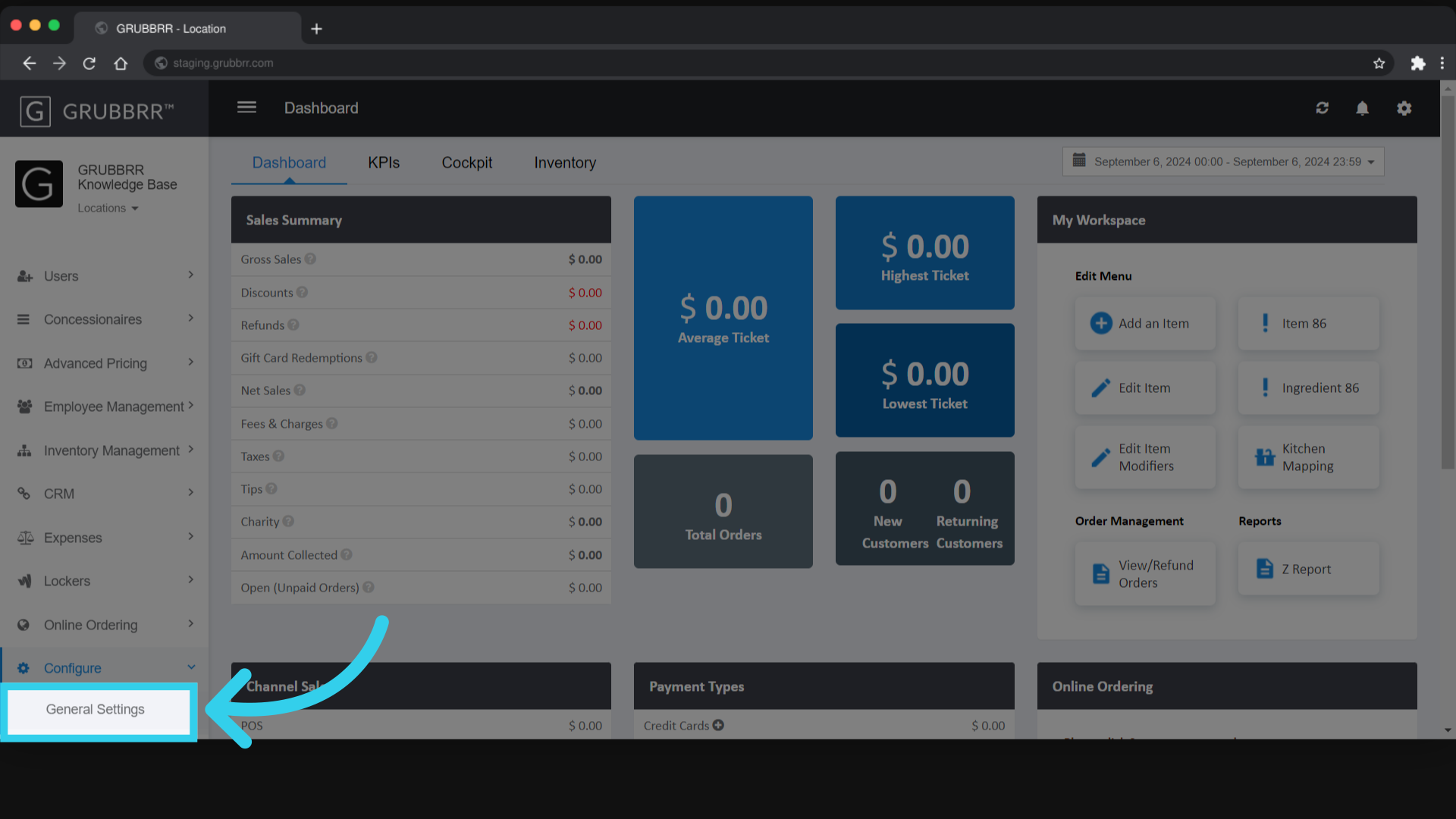The height and width of the screenshot is (819, 1456).
Task: Expand the Advanced Pricing menu
Action: (105, 363)
